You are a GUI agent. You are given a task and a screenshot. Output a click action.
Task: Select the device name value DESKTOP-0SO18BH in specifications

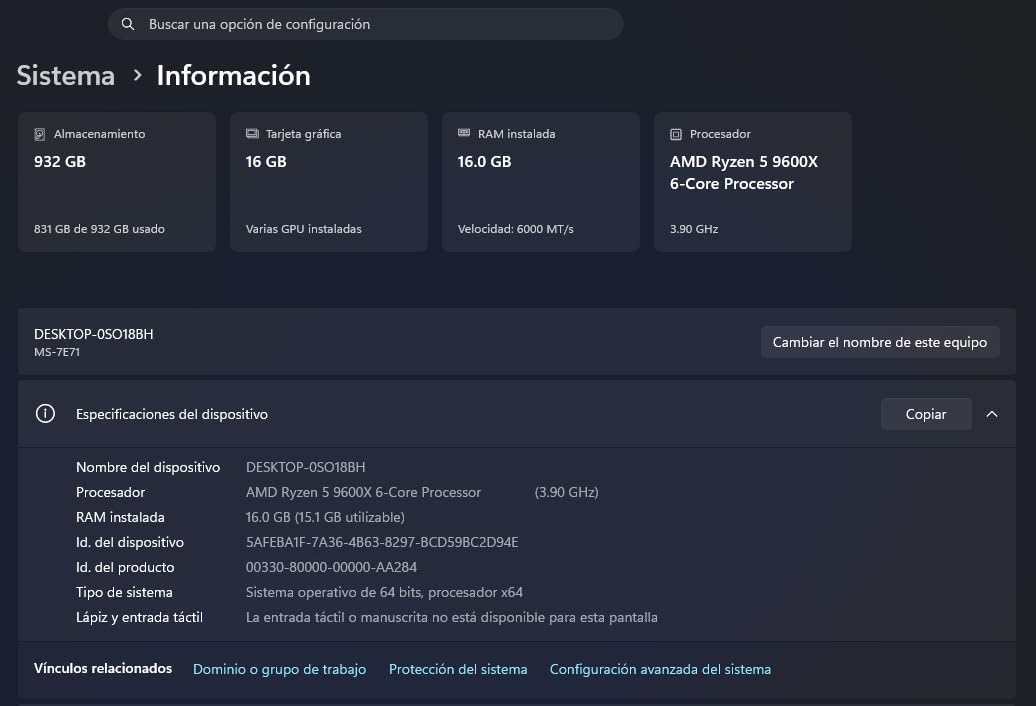[x=305, y=467]
